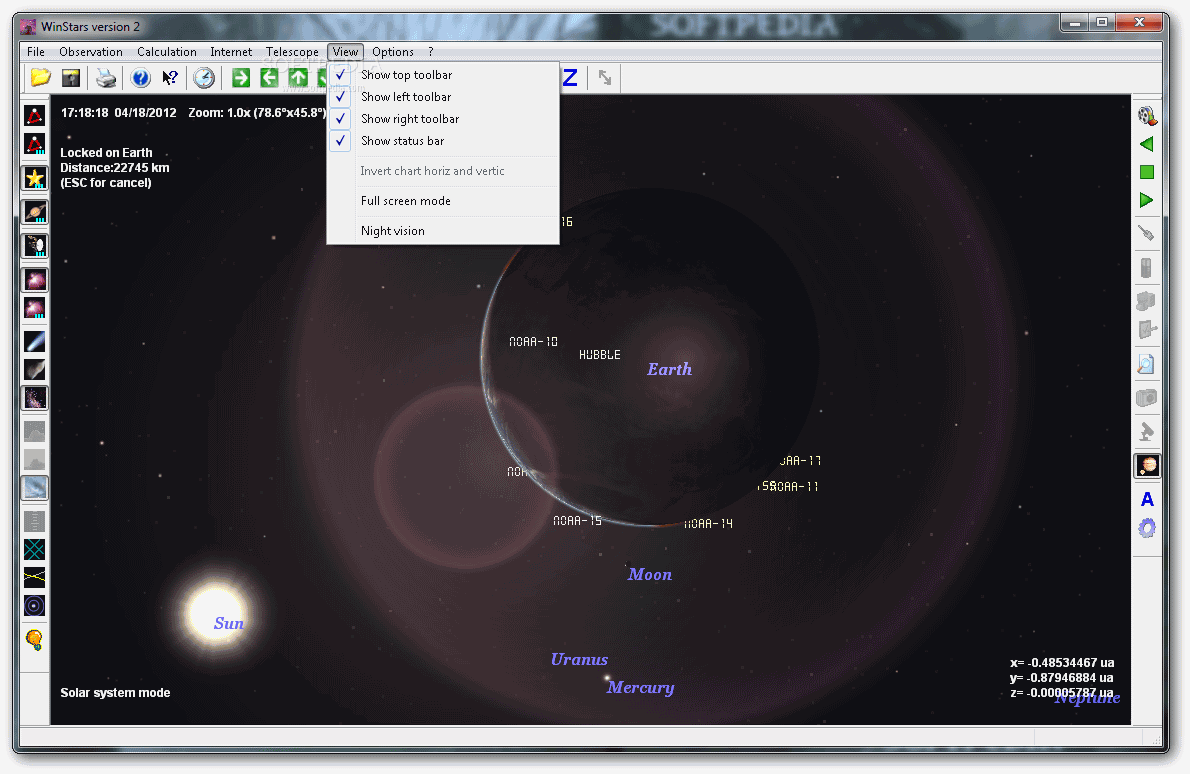Image resolution: width=1190 pixels, height=774 pixels.
Task: Click the Sun label on the chart
Action: pyautogui.click(x=228, y=623)
